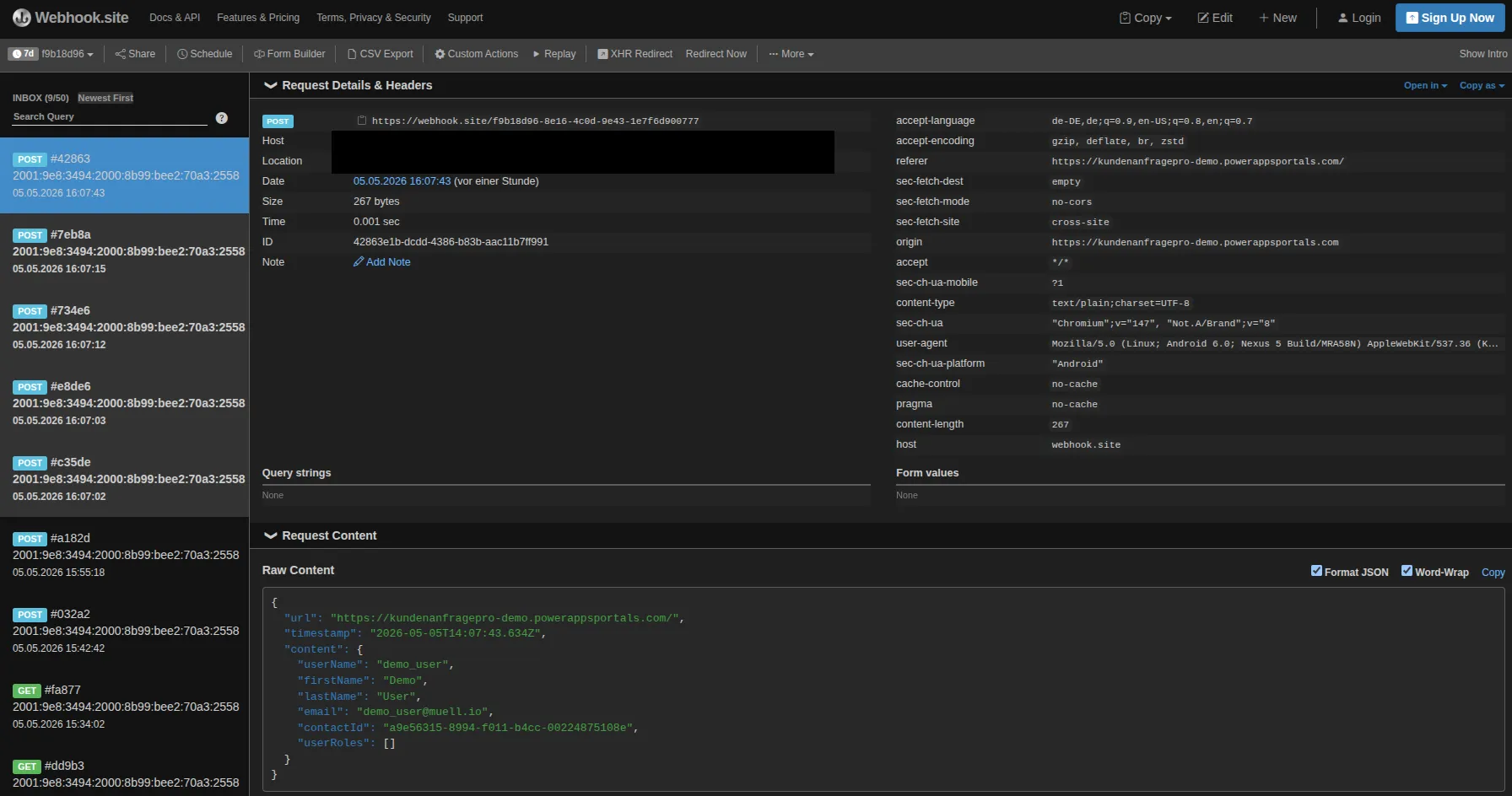Click the ID value 42863e1b-dcdd
Image resolution: width=1512 pixels, height=796 pixels.
pyautogui.click(x=451, y=242)
